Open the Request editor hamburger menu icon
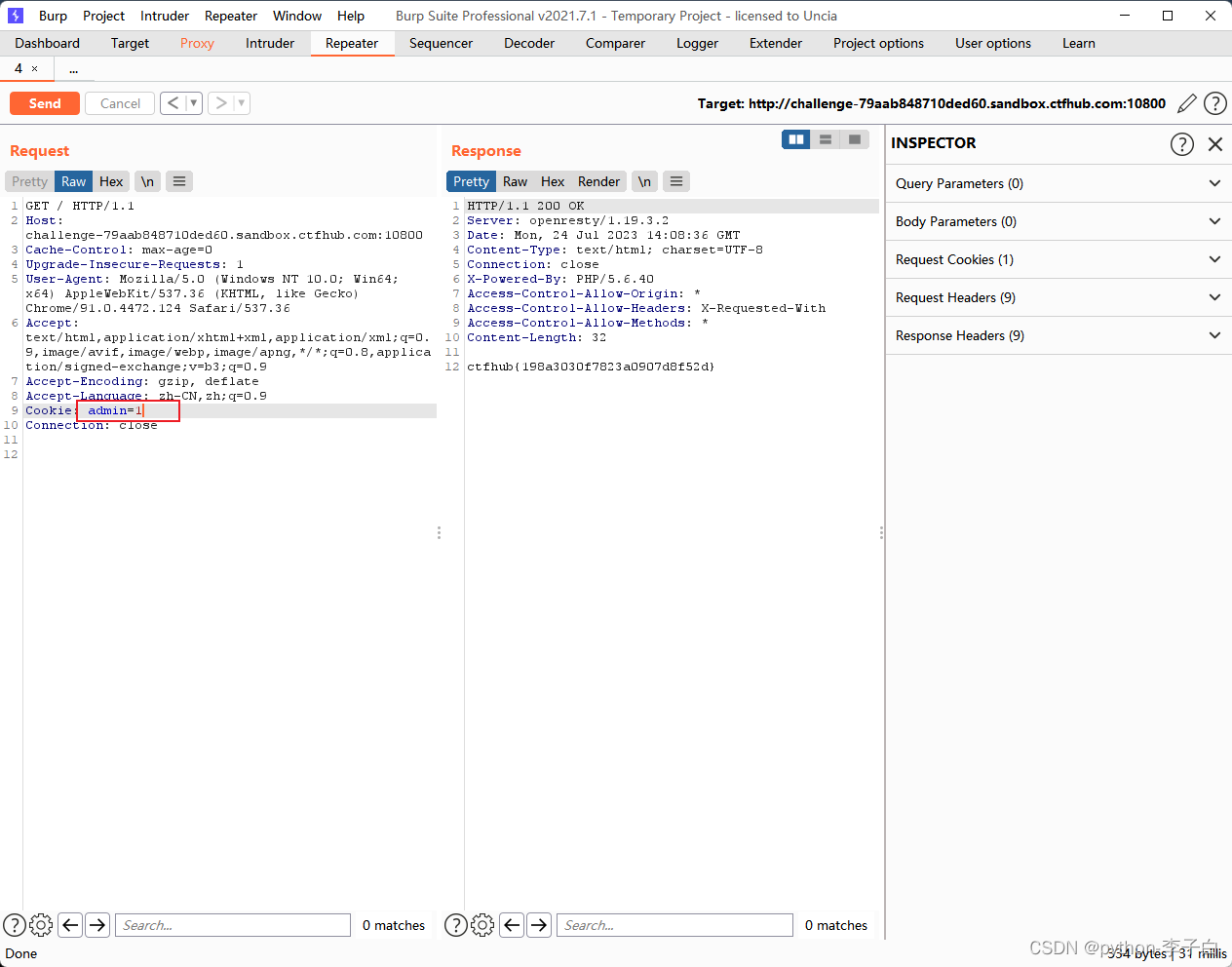This screenshot has width=1232, height=967. tap(178, 180)
